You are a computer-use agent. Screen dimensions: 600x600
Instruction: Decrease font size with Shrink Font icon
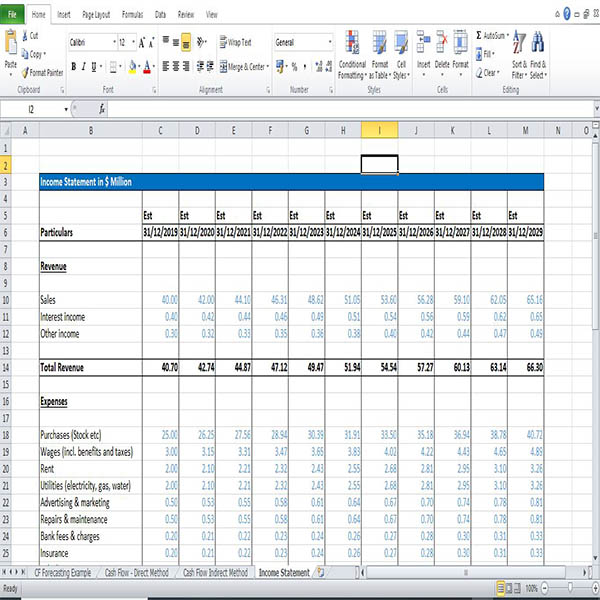(151, 42)
